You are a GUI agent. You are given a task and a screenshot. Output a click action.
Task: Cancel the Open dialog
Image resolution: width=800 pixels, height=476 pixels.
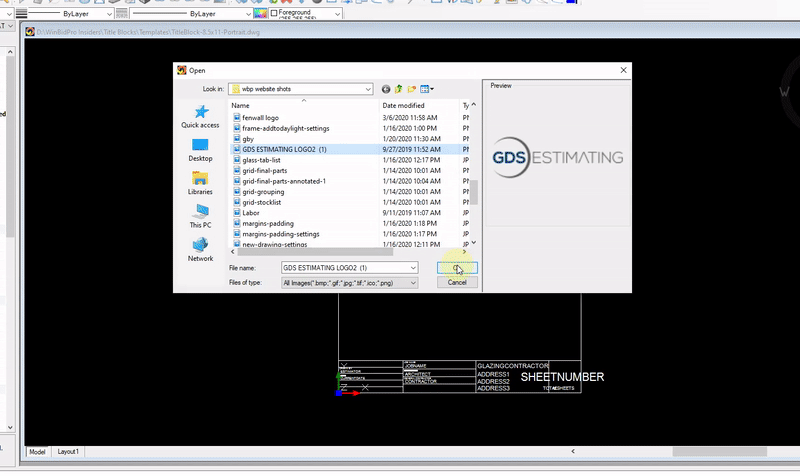click(x=457, y=282)
